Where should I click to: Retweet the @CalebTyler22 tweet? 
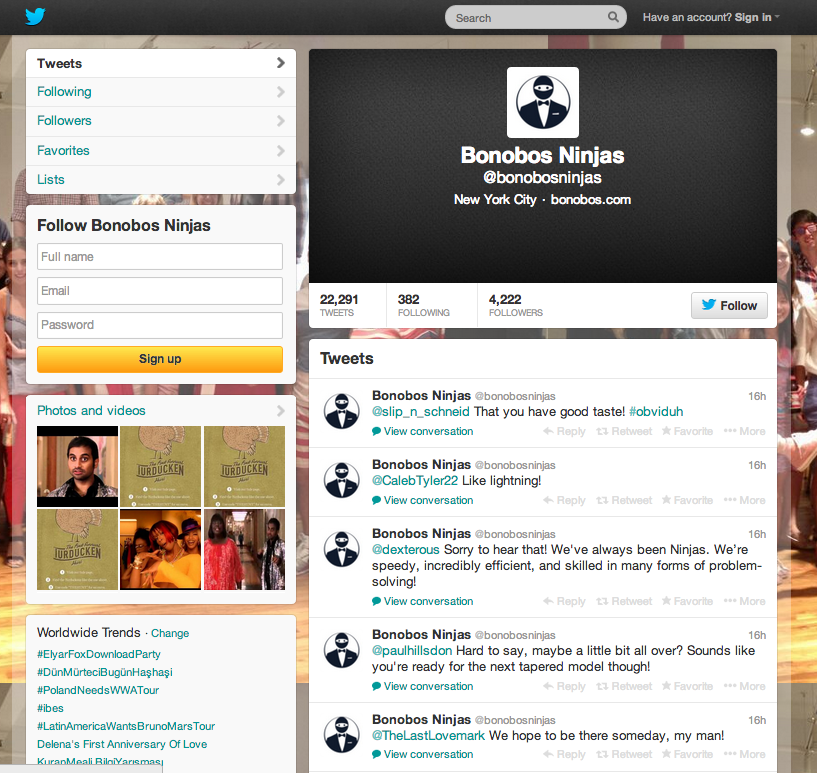624,500
